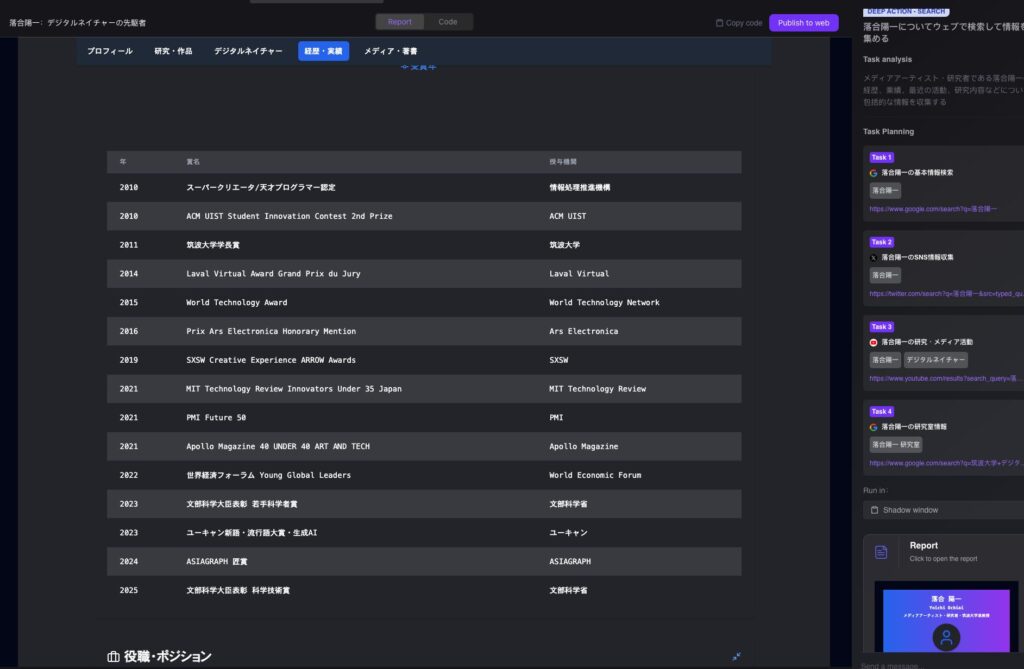Click the Report document icon
Viewport: 1024px width, 669px height.
point(881,552)
